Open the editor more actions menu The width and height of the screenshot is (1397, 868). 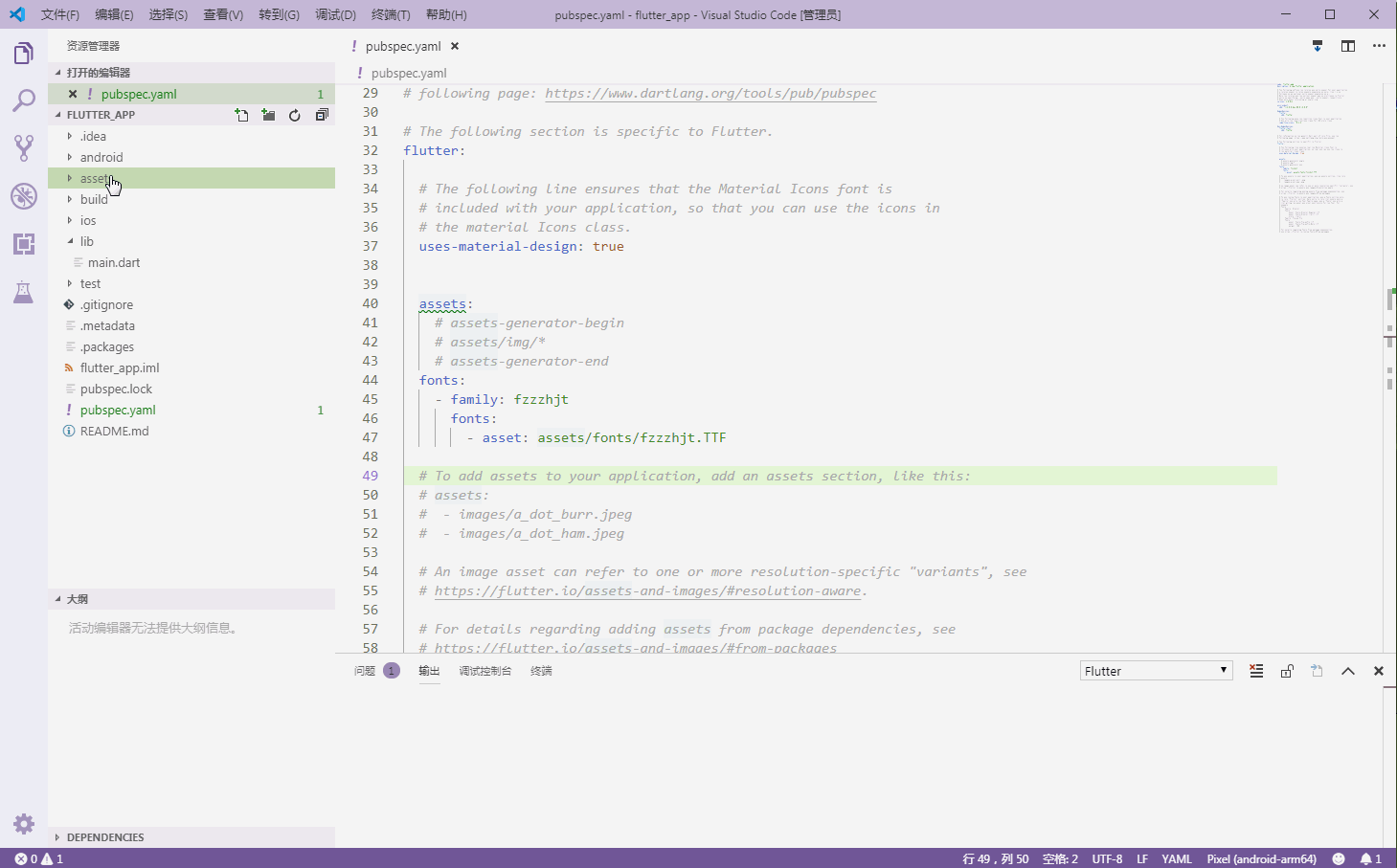pos(1379,46)
